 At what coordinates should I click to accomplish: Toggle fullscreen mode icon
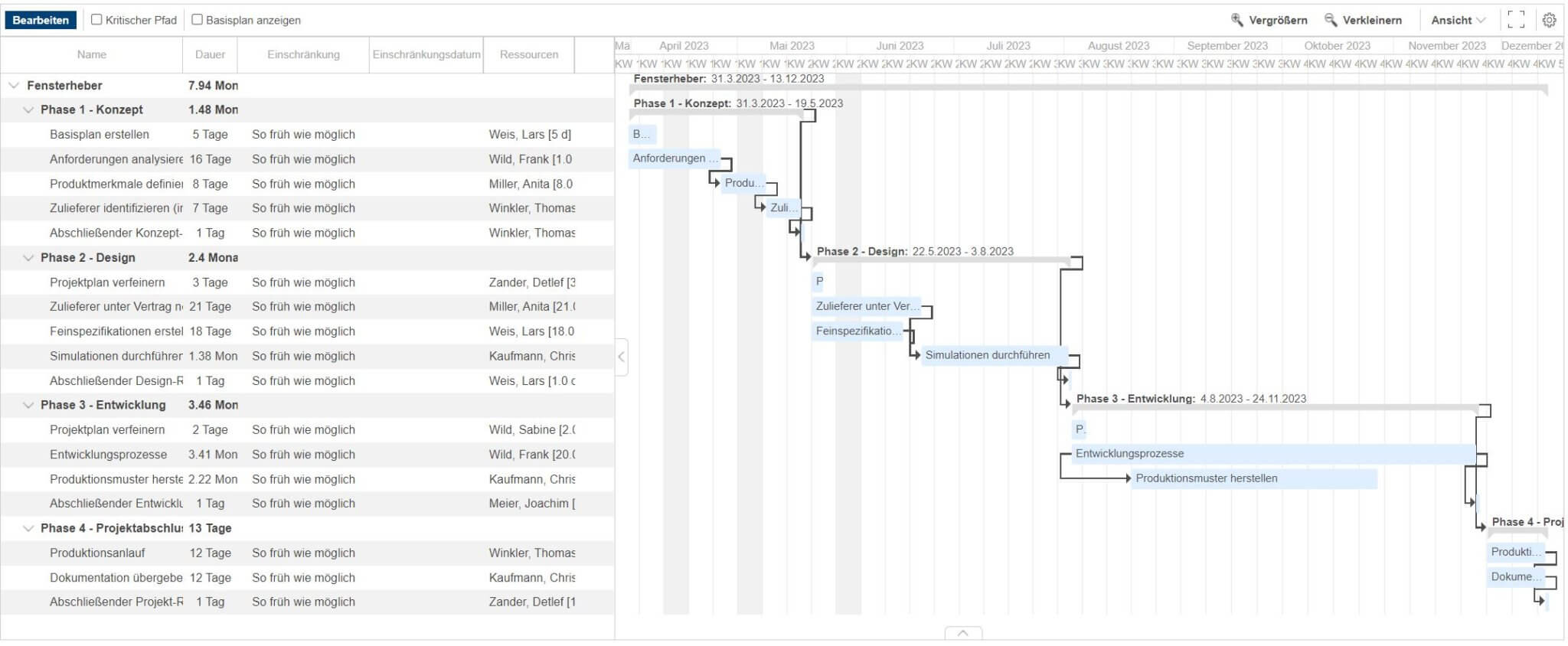tap(1516, 20)
